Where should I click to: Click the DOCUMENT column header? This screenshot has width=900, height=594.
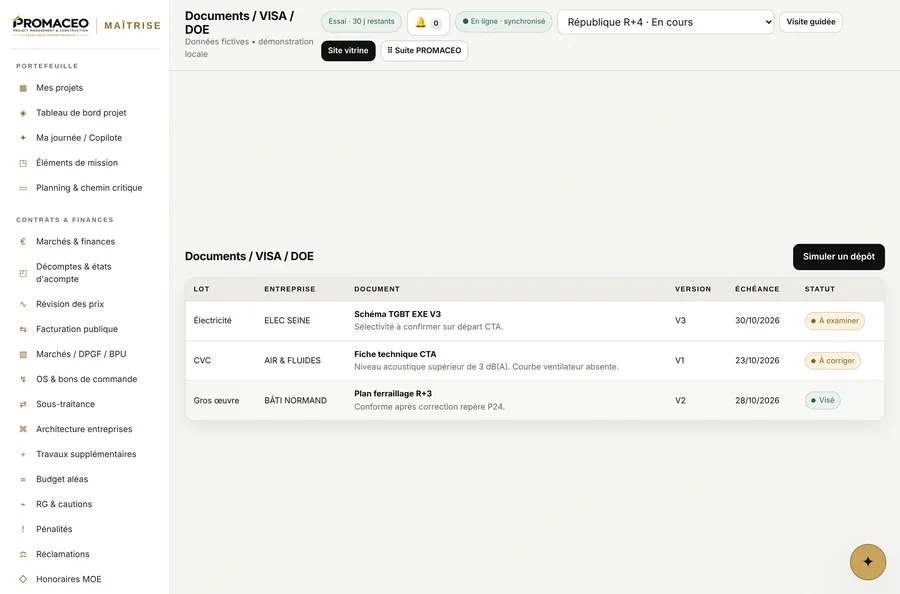coord(377,289)
